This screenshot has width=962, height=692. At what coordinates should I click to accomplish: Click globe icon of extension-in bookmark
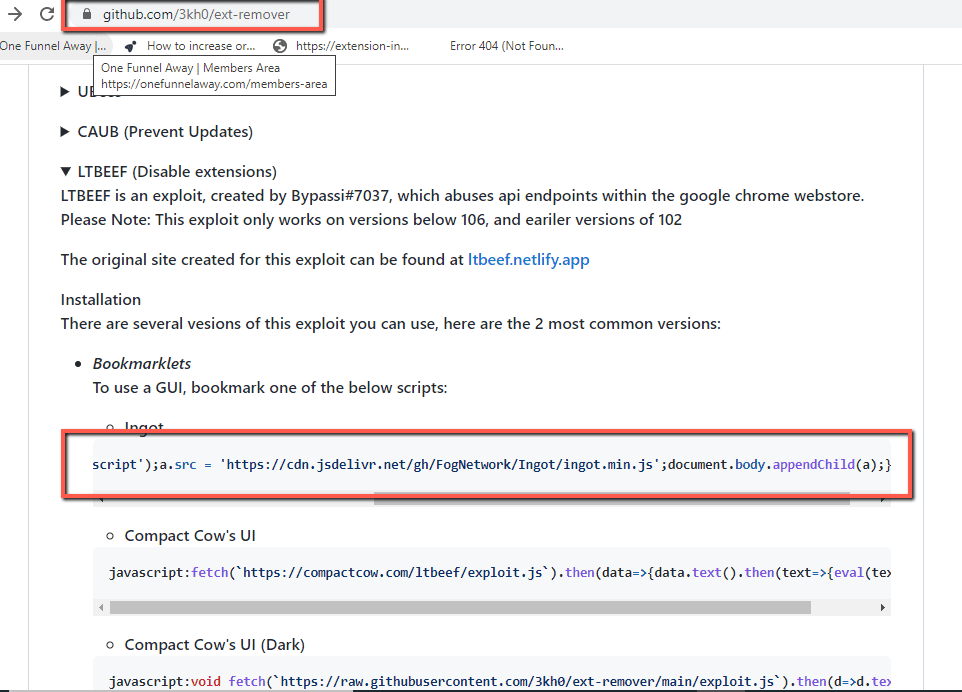pos(280,46)
